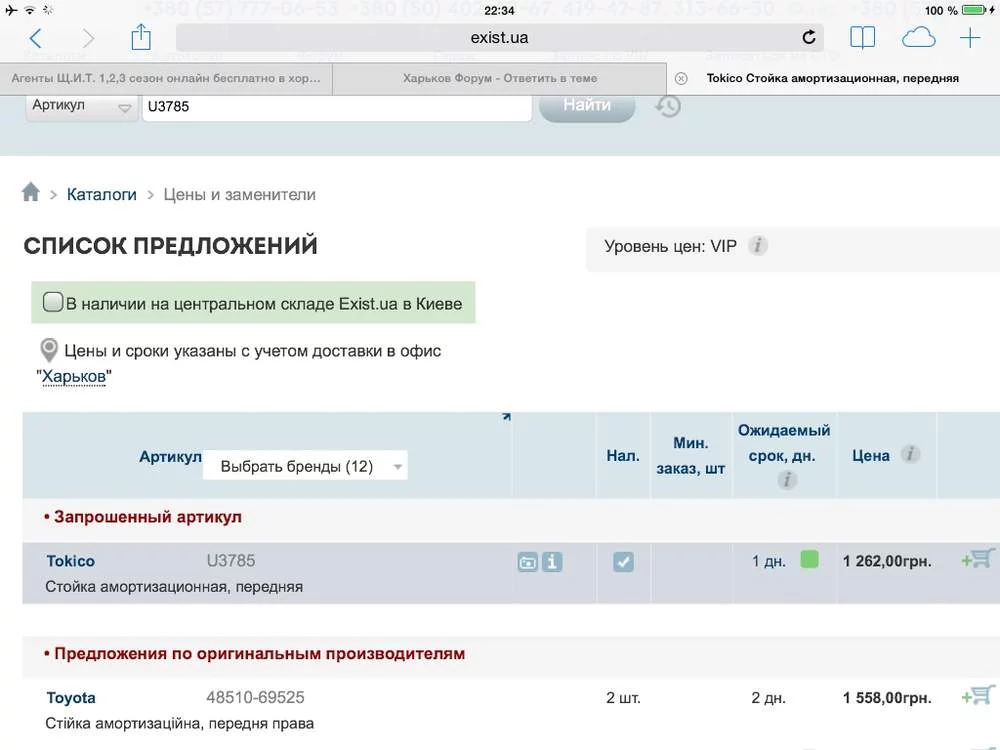Viewport: 1000px width, 750px height.
Task: Change office via Харьков link
Action: click(x=73, y=377)
